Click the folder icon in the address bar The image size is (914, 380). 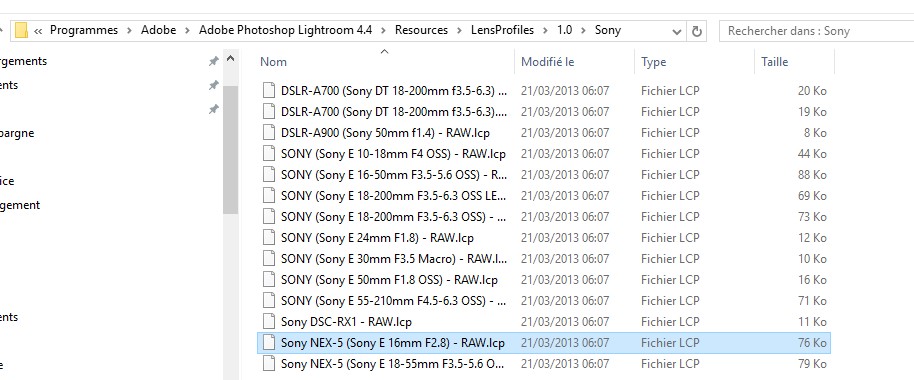coord(22,30)
